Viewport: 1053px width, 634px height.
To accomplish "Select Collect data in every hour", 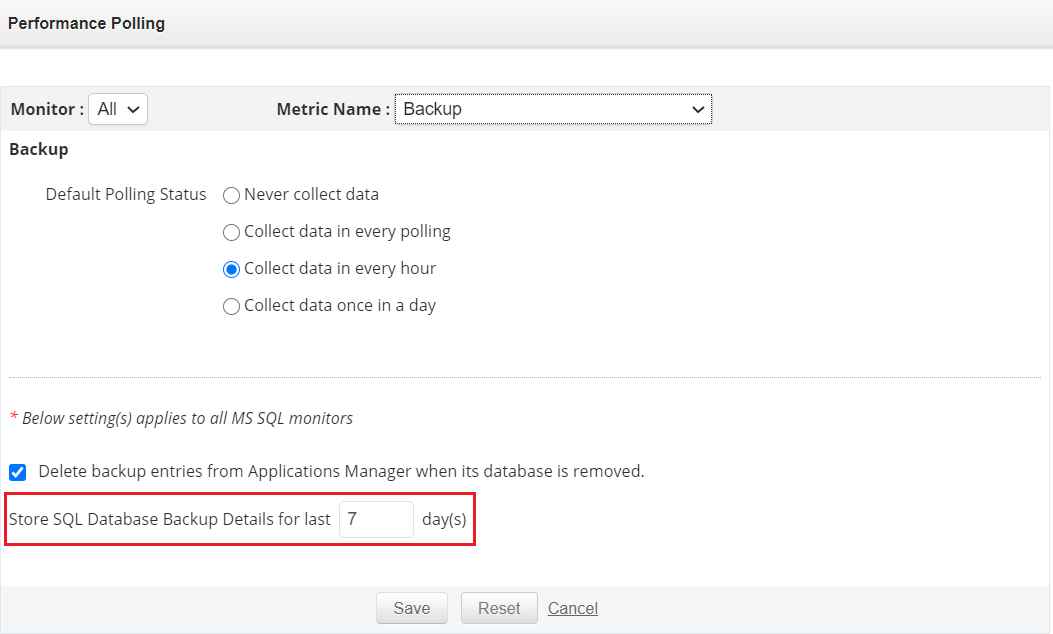I will click(232, 269).
